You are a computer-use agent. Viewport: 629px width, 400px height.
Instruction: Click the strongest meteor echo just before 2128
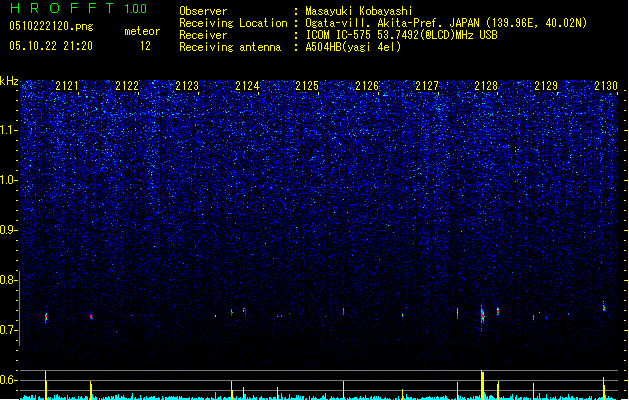pos(482,316)
